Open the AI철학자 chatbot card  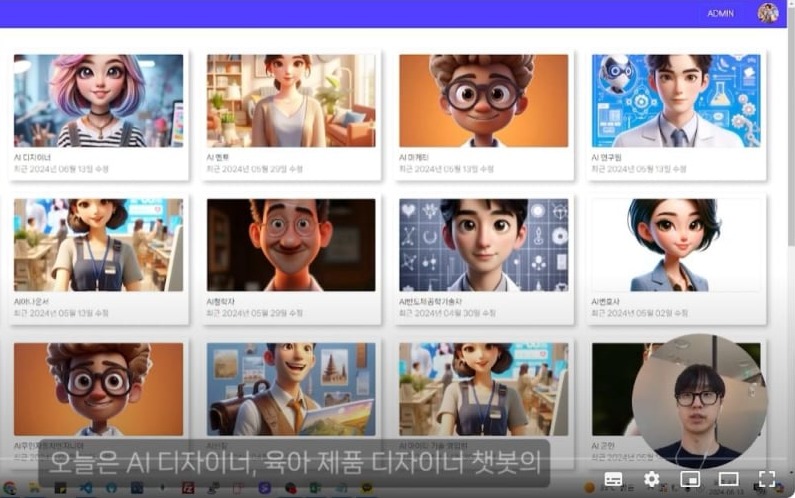click(x=291, y=245)
